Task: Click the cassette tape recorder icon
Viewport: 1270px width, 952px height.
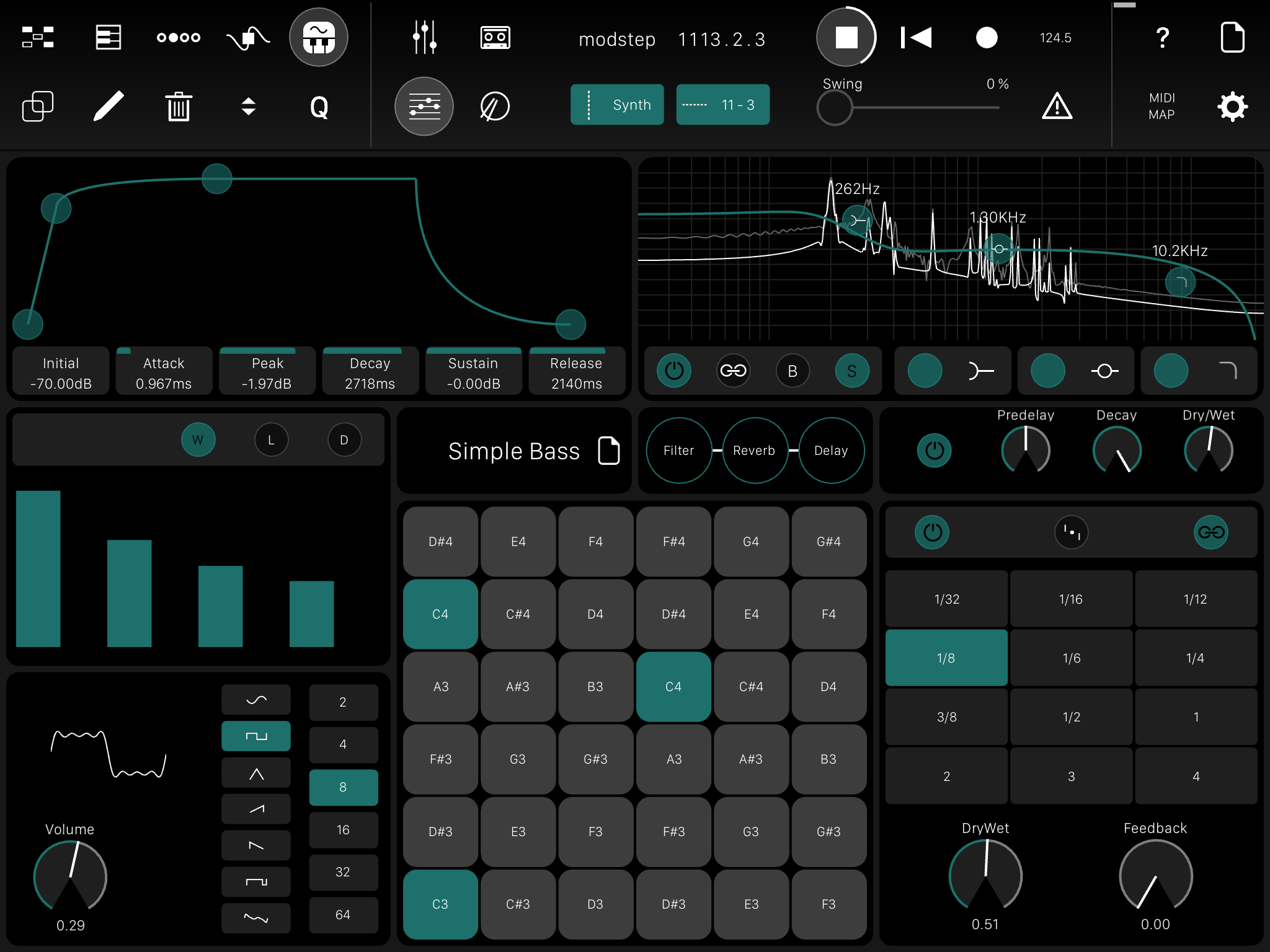Action: tap(495, 37)
